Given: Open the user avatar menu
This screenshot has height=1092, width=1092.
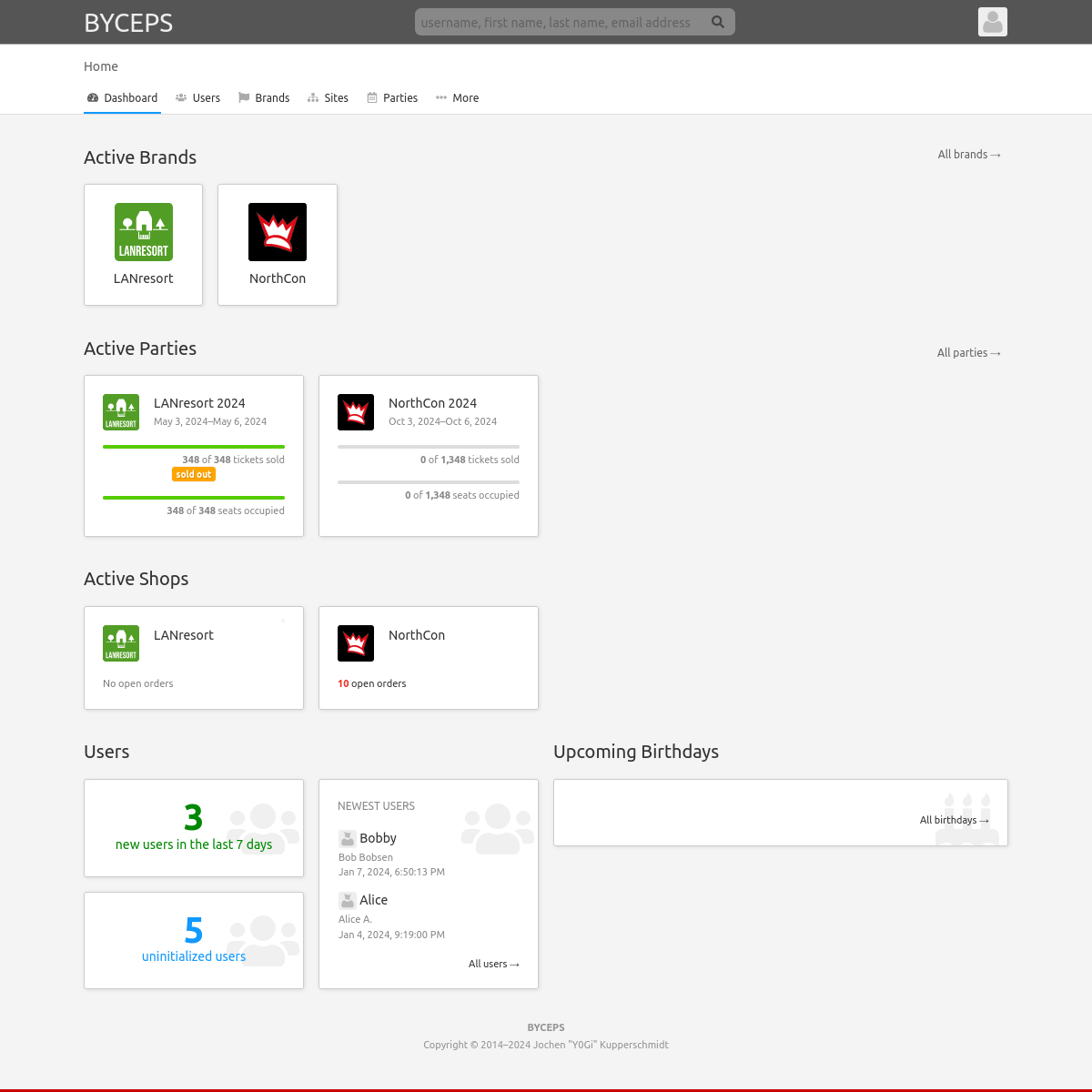Looking at the screenshot, I should coord(992,22).
